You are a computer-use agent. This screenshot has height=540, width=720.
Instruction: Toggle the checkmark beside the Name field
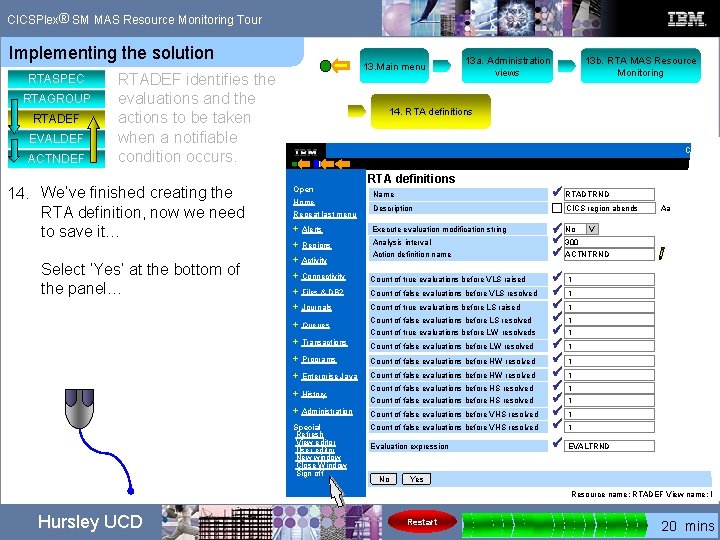(x=557, y=192)
